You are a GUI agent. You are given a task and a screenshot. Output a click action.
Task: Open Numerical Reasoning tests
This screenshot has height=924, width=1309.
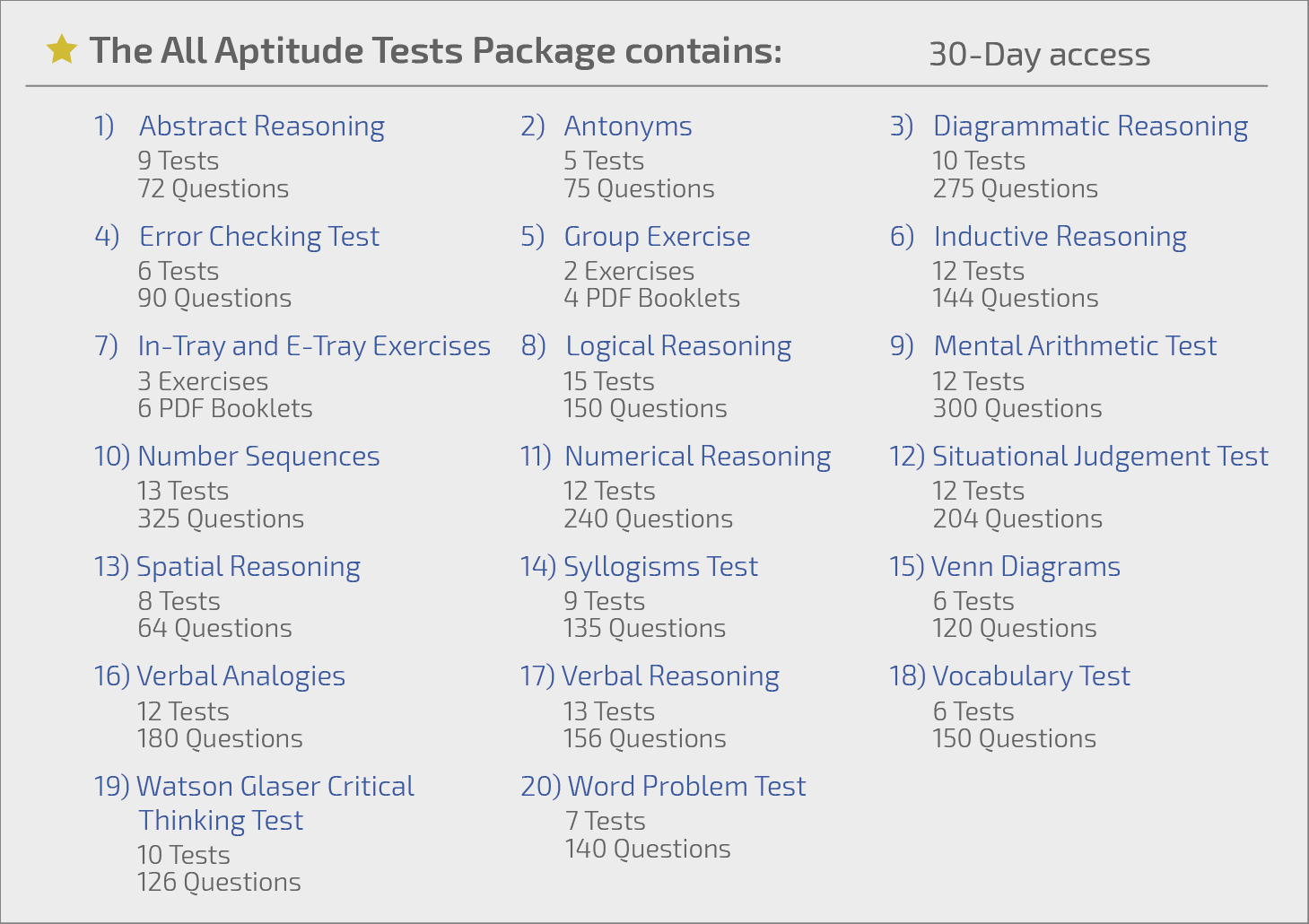697,457
